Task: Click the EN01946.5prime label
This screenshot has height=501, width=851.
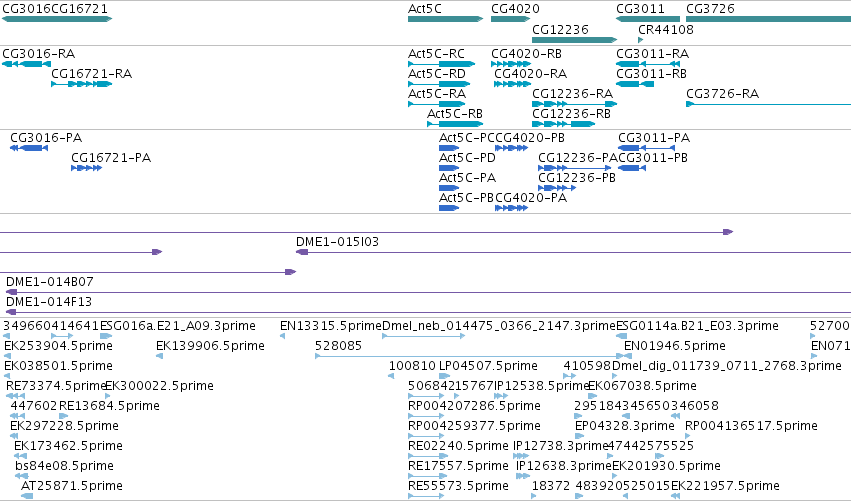Action: (675, 346)
